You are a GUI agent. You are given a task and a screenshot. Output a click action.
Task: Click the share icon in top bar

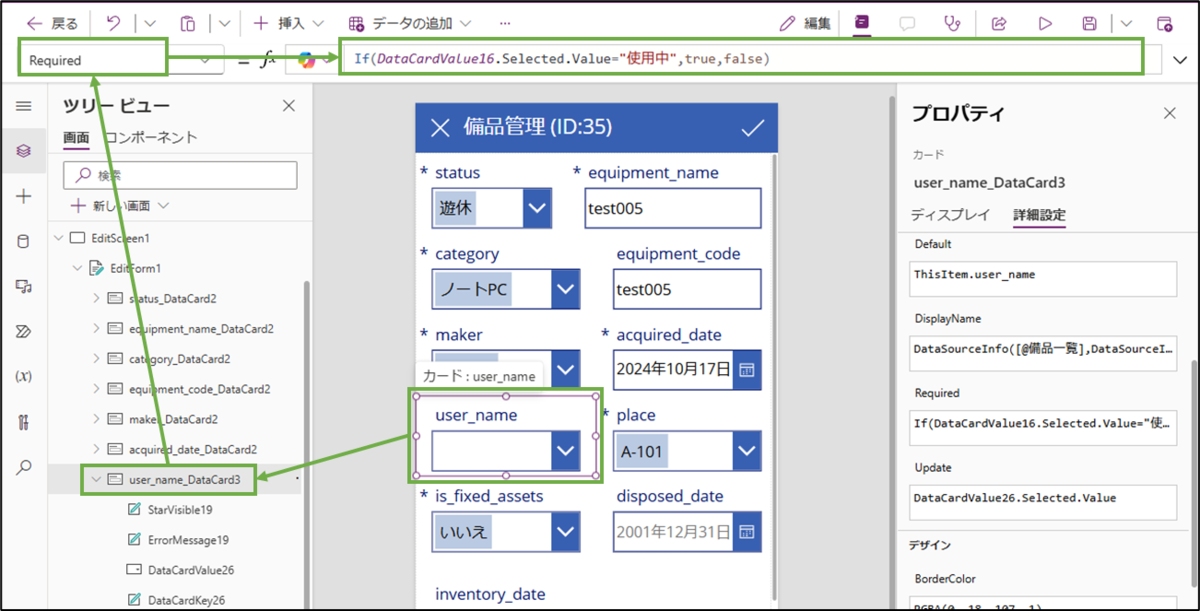(x=998, y=23)
